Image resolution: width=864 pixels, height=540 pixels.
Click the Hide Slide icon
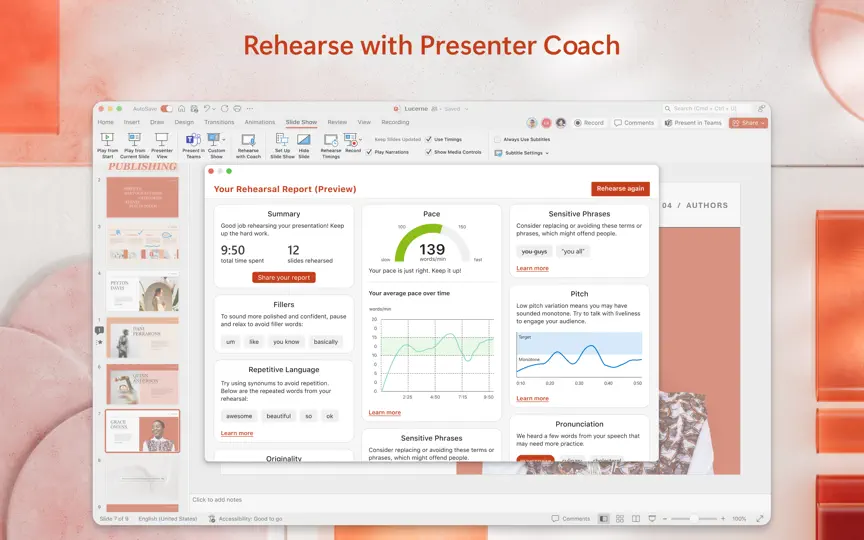304,140
